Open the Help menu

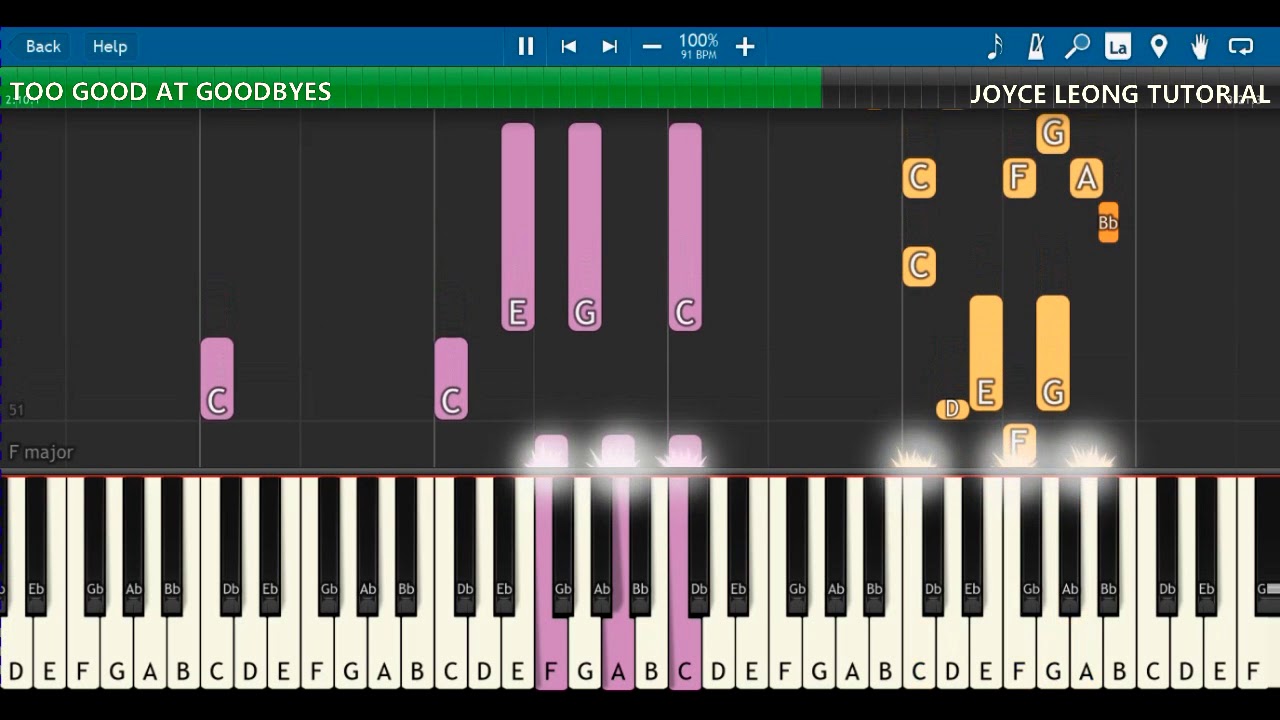110,46
